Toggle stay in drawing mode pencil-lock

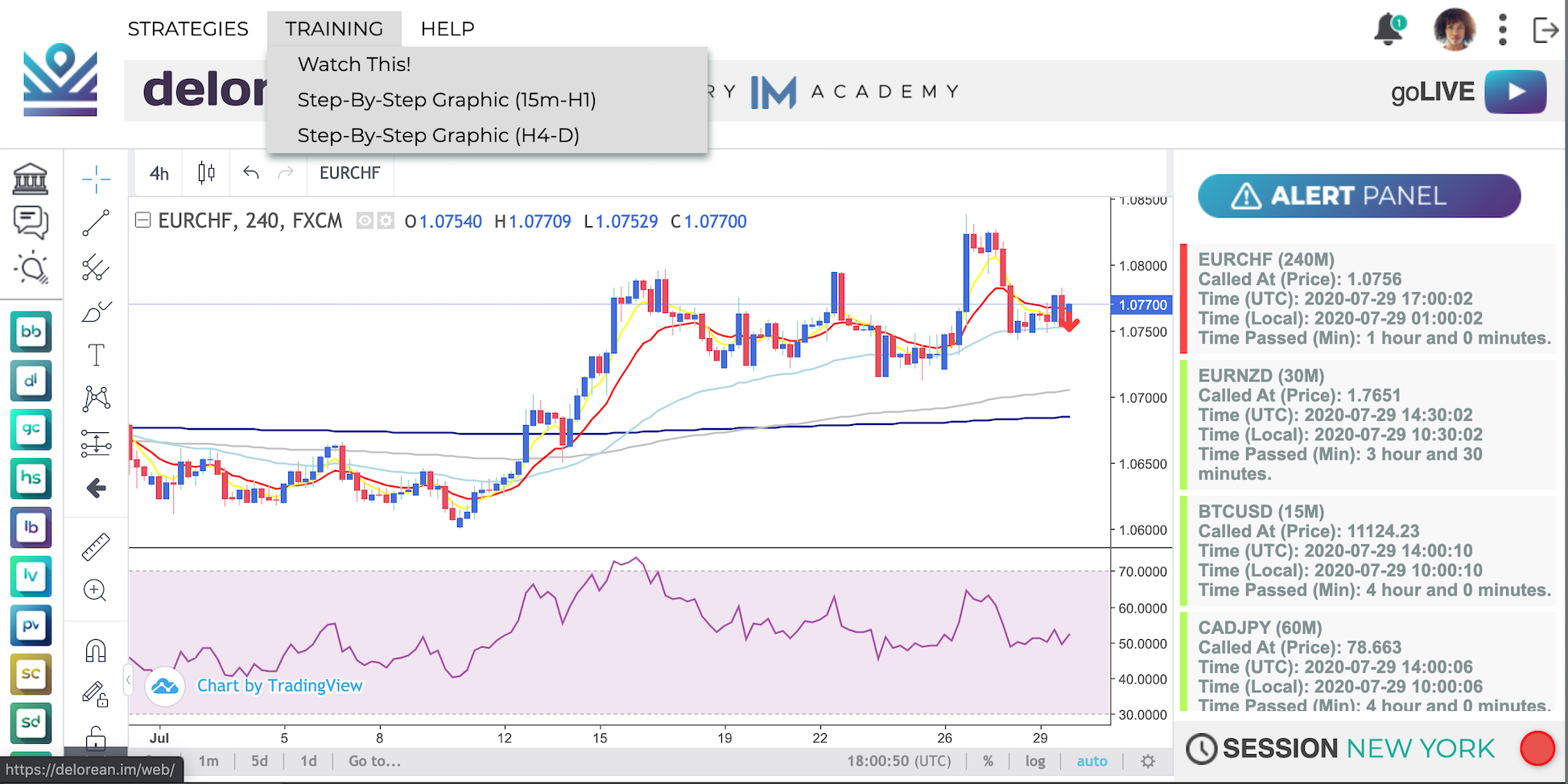(x=96, y=694)
